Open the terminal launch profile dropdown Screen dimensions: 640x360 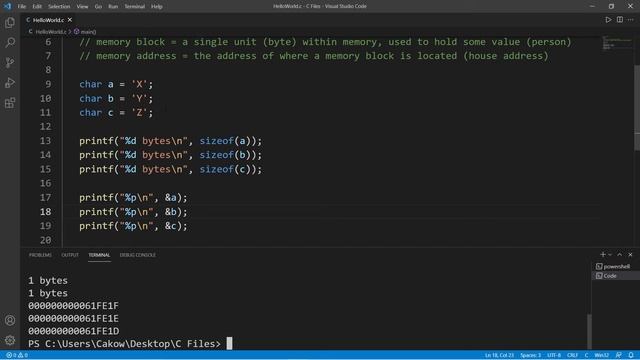tap(610, 254)
